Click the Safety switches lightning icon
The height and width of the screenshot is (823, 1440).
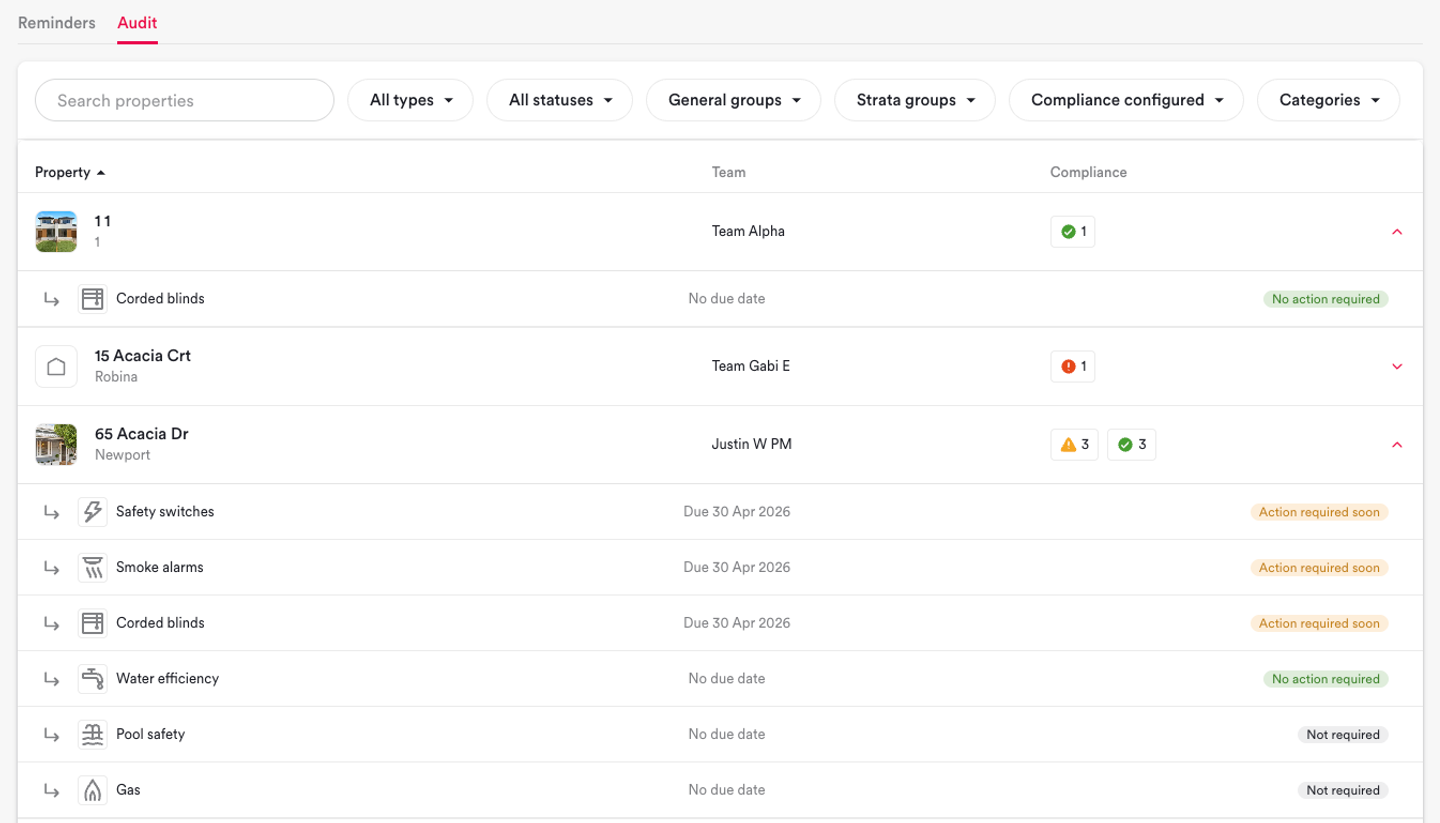click(x=92, y=512)
